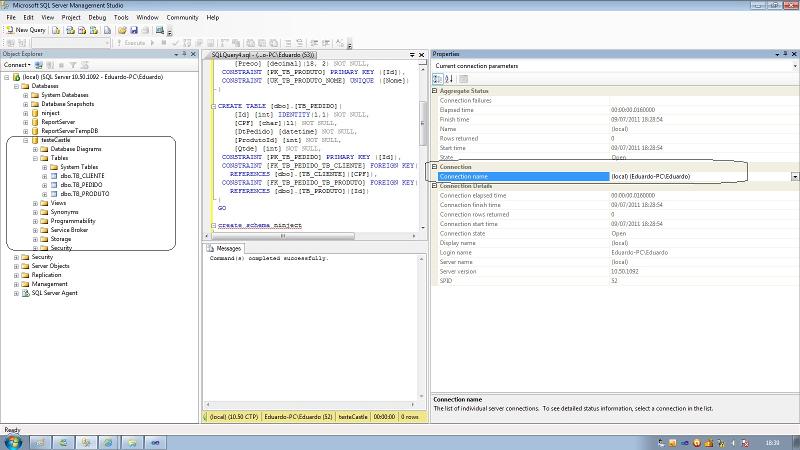800x450 pixels.
Task: Click the Filter funnel icon in Object Explorer
Action: (73, 65)
